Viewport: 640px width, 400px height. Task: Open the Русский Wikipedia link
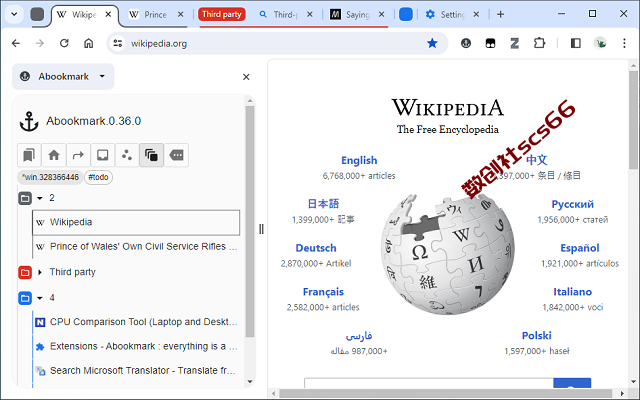click(x=572, y=204)
